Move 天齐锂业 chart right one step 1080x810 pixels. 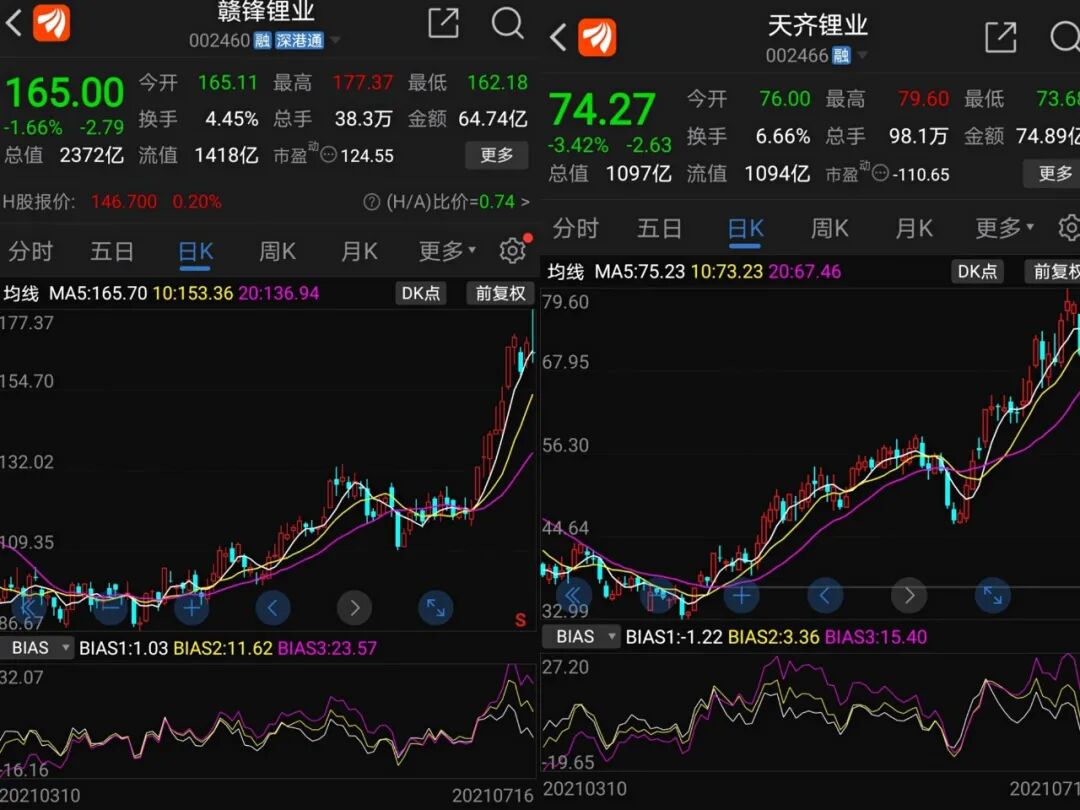pos(908,595)
